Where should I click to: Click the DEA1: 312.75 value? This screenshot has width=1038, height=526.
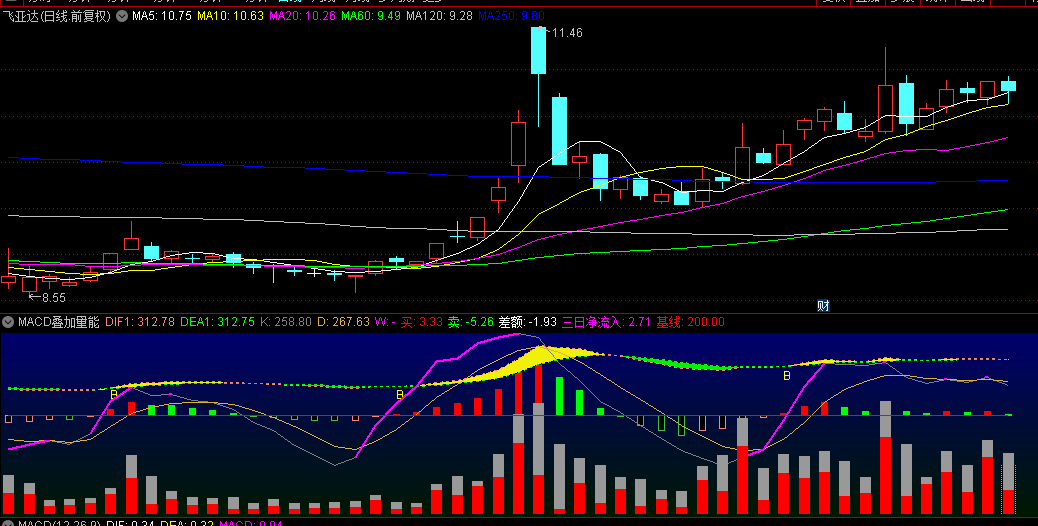[217, 322]
